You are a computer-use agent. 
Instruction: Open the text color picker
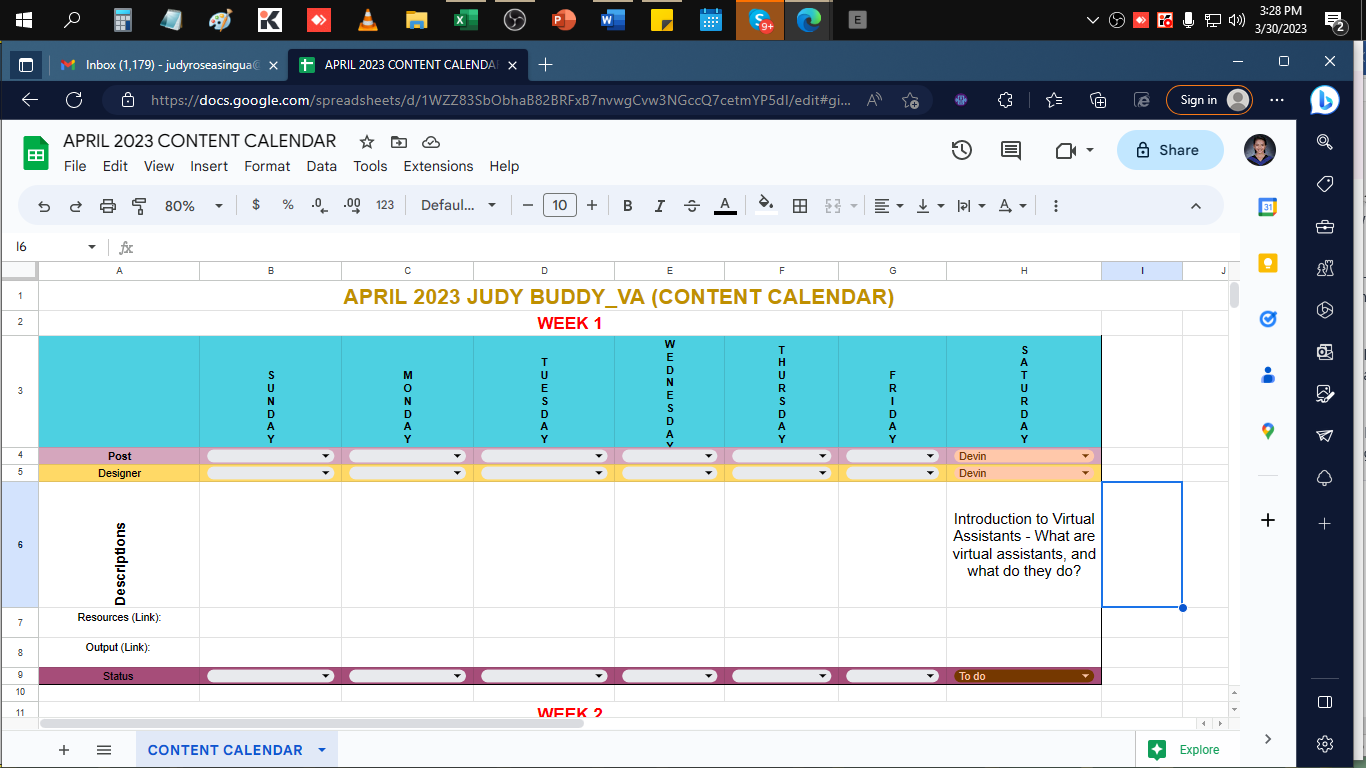click(726, 206)
